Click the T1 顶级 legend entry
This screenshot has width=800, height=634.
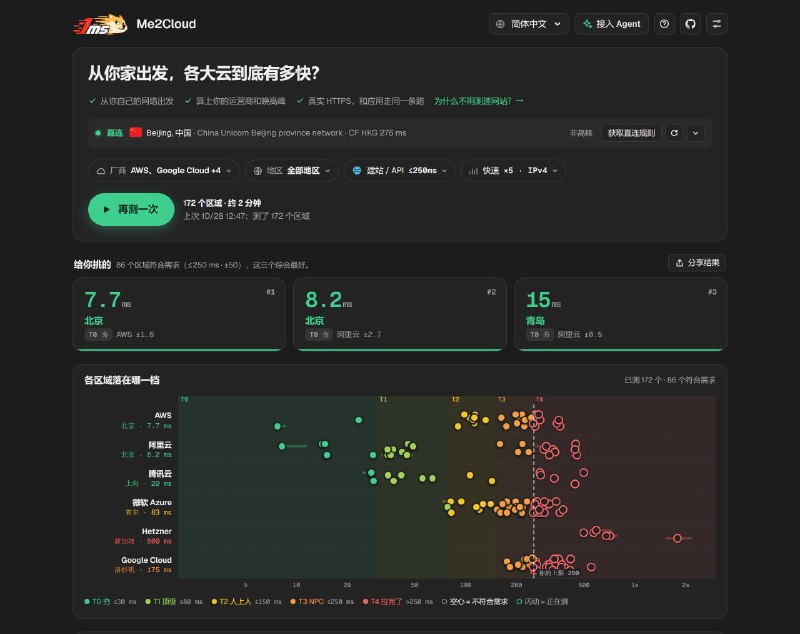click(173, 601)
